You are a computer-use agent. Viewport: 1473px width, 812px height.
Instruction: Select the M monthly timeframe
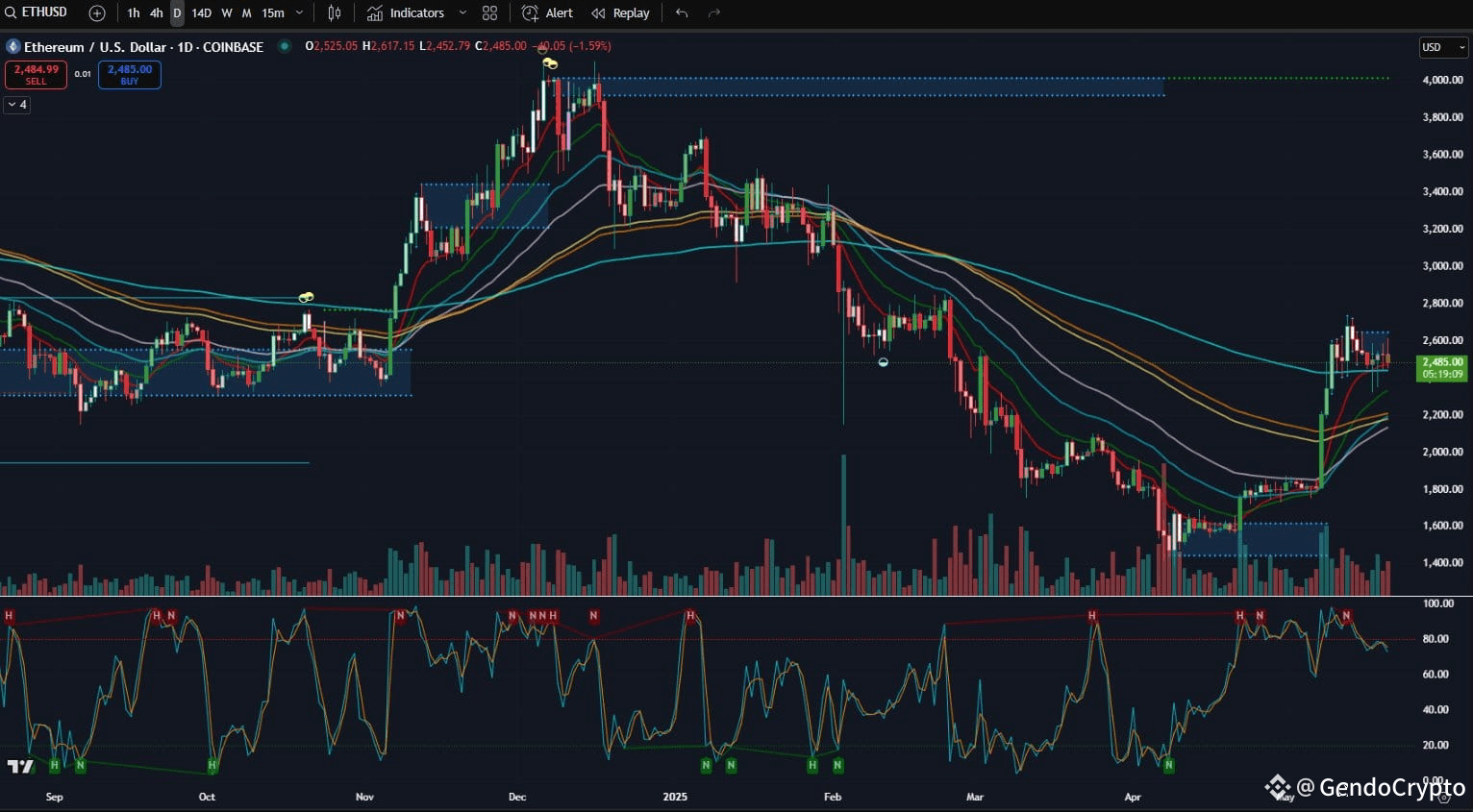pos(247,13)
